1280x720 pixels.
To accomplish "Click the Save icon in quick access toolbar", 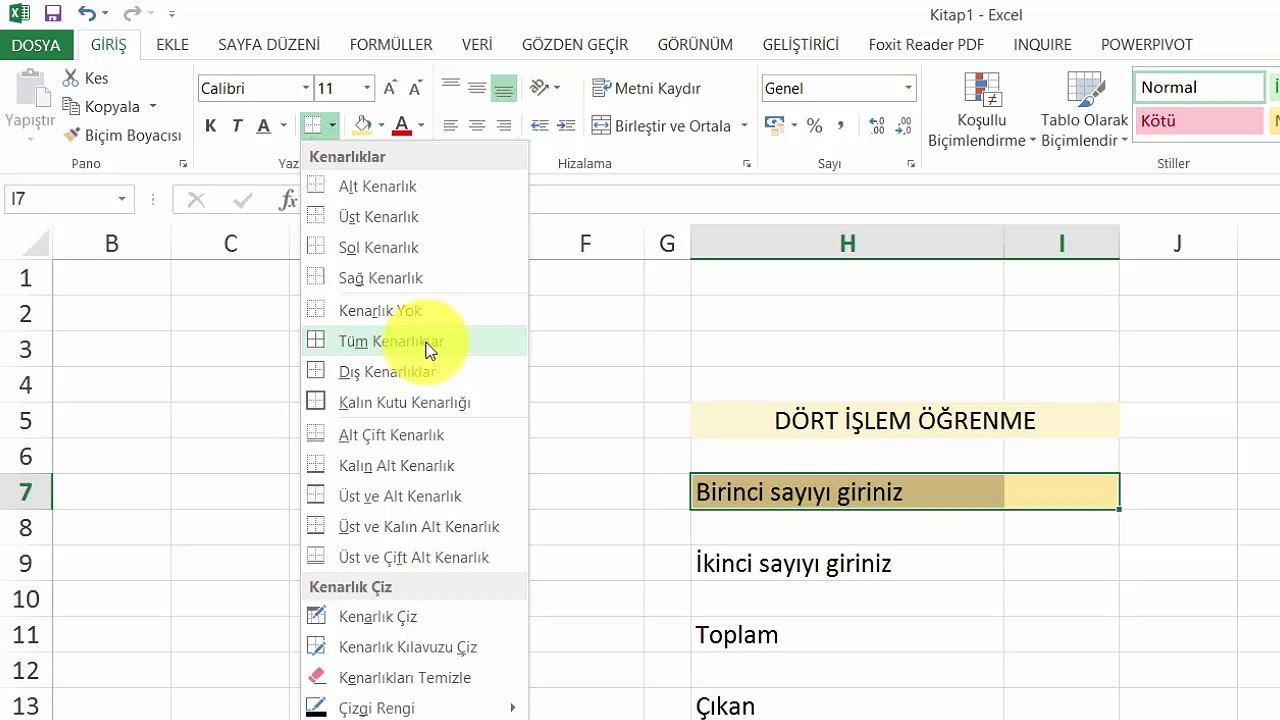I will (53, 14).
